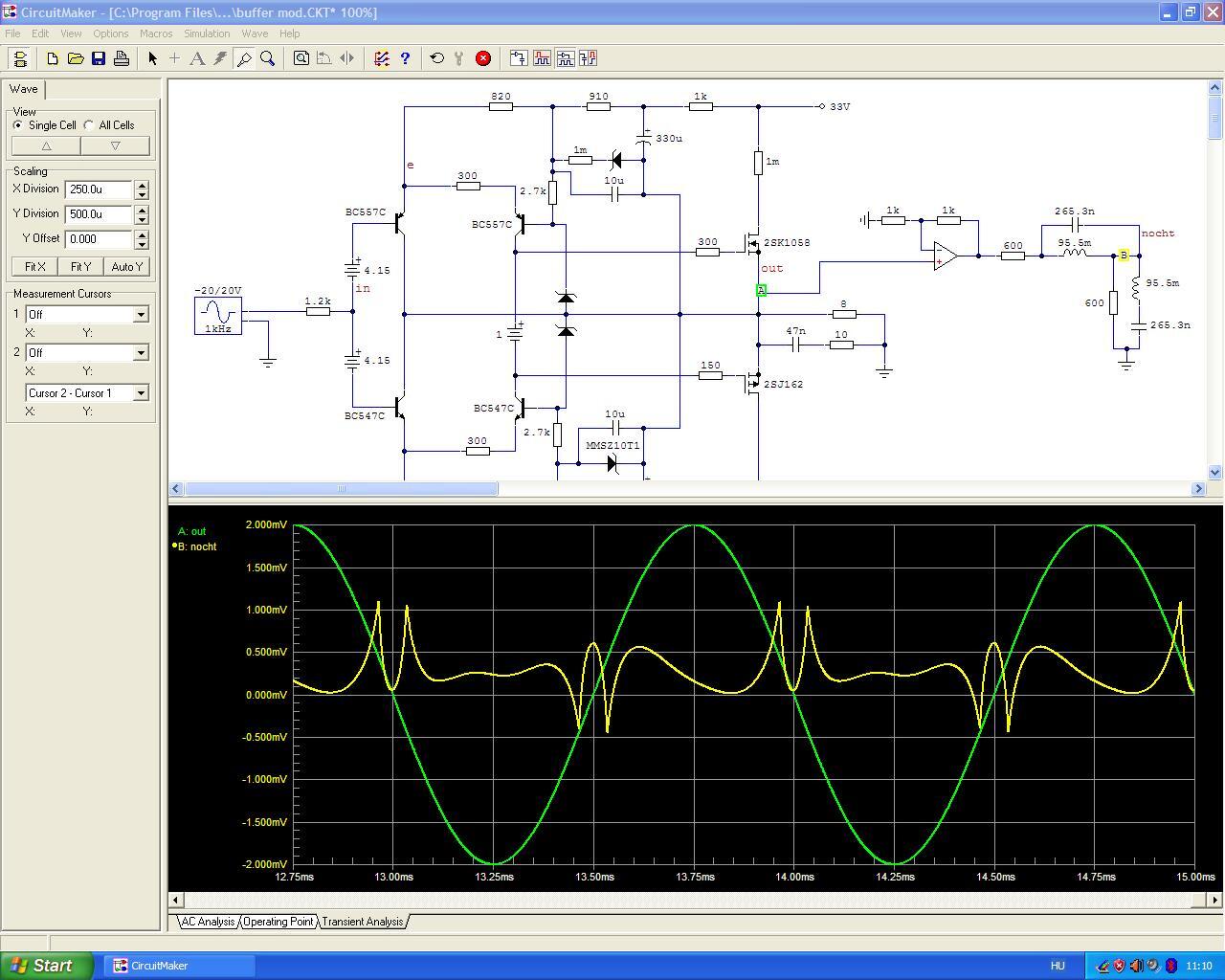Open the Cursor 2 dropdown

pyautogui.click(x=141, y=353)
